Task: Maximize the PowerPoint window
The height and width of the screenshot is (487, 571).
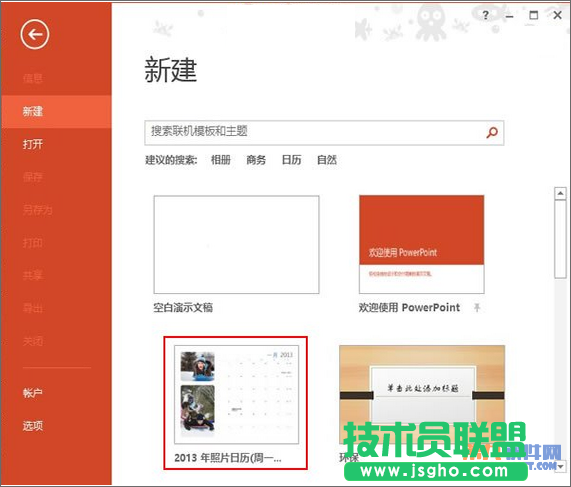Action: [x=533, y=15]
